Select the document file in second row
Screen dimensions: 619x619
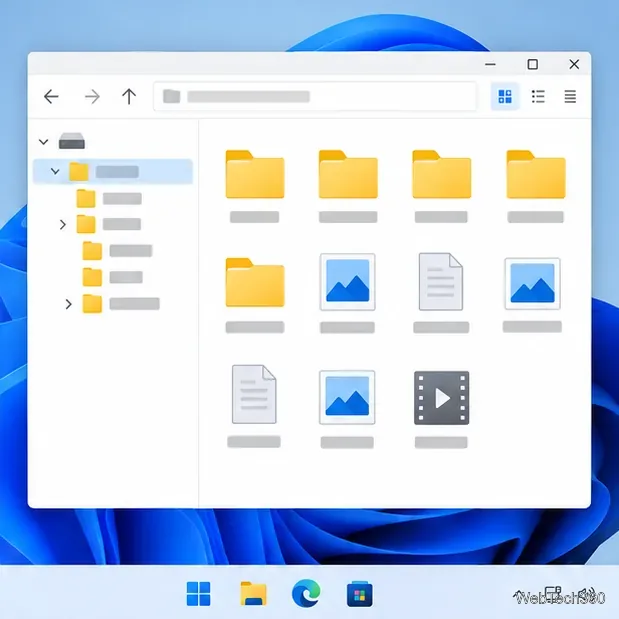coord(441,281)
